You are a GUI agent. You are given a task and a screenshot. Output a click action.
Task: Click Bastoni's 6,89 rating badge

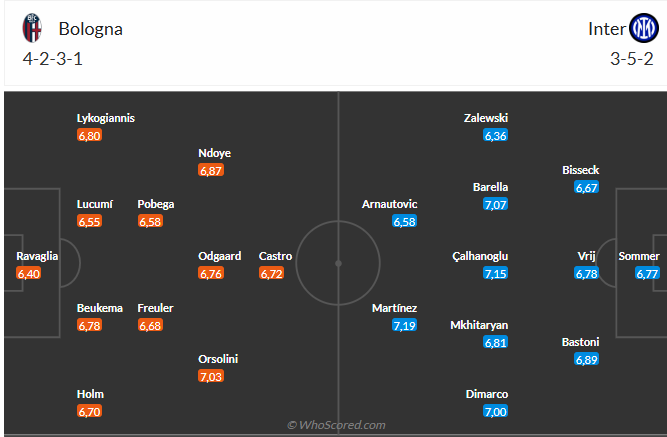[x=586, y=359]
